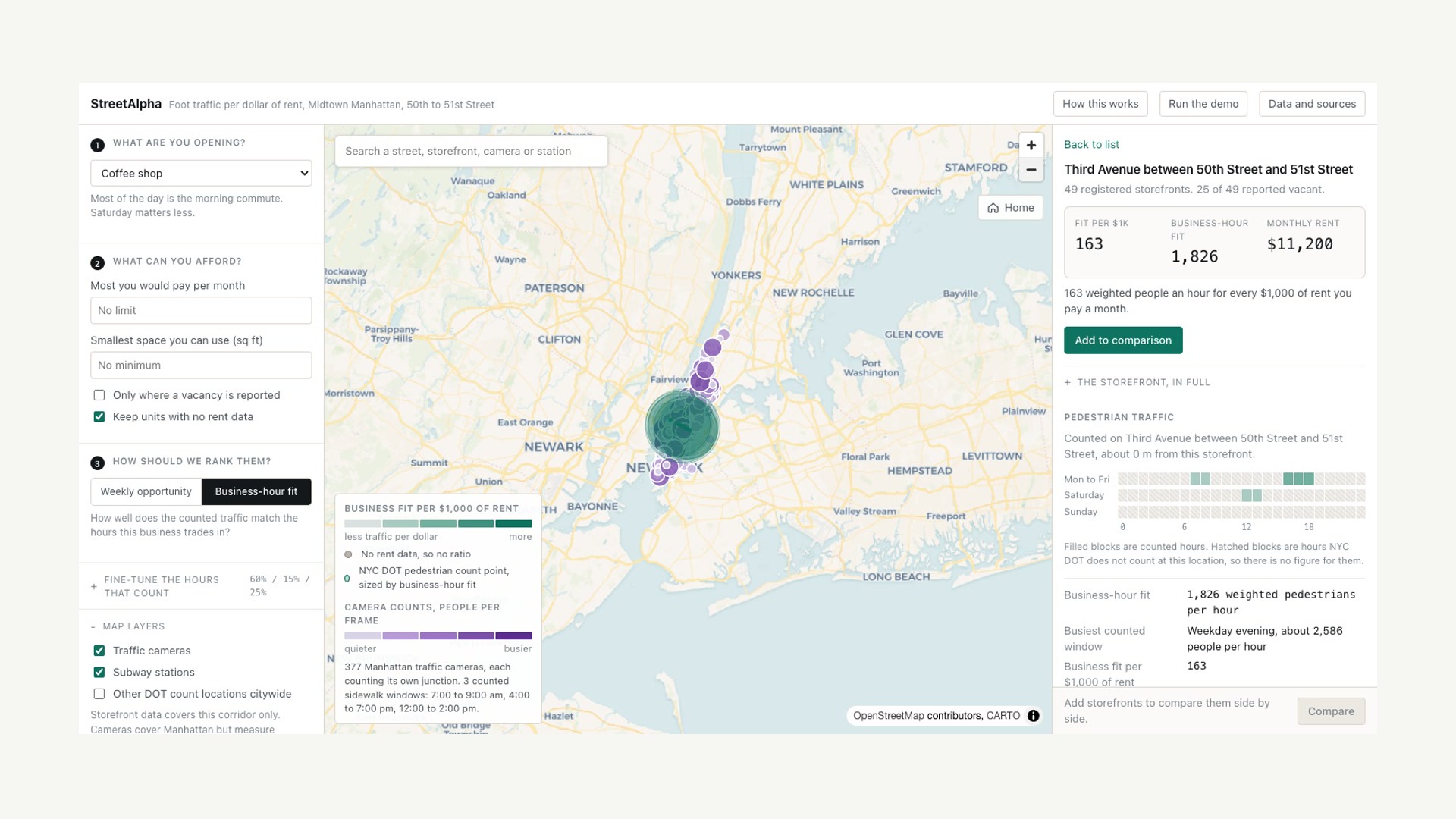Click the Compare button
Screen dimensions: 1456x819
tap(1331, 711)
